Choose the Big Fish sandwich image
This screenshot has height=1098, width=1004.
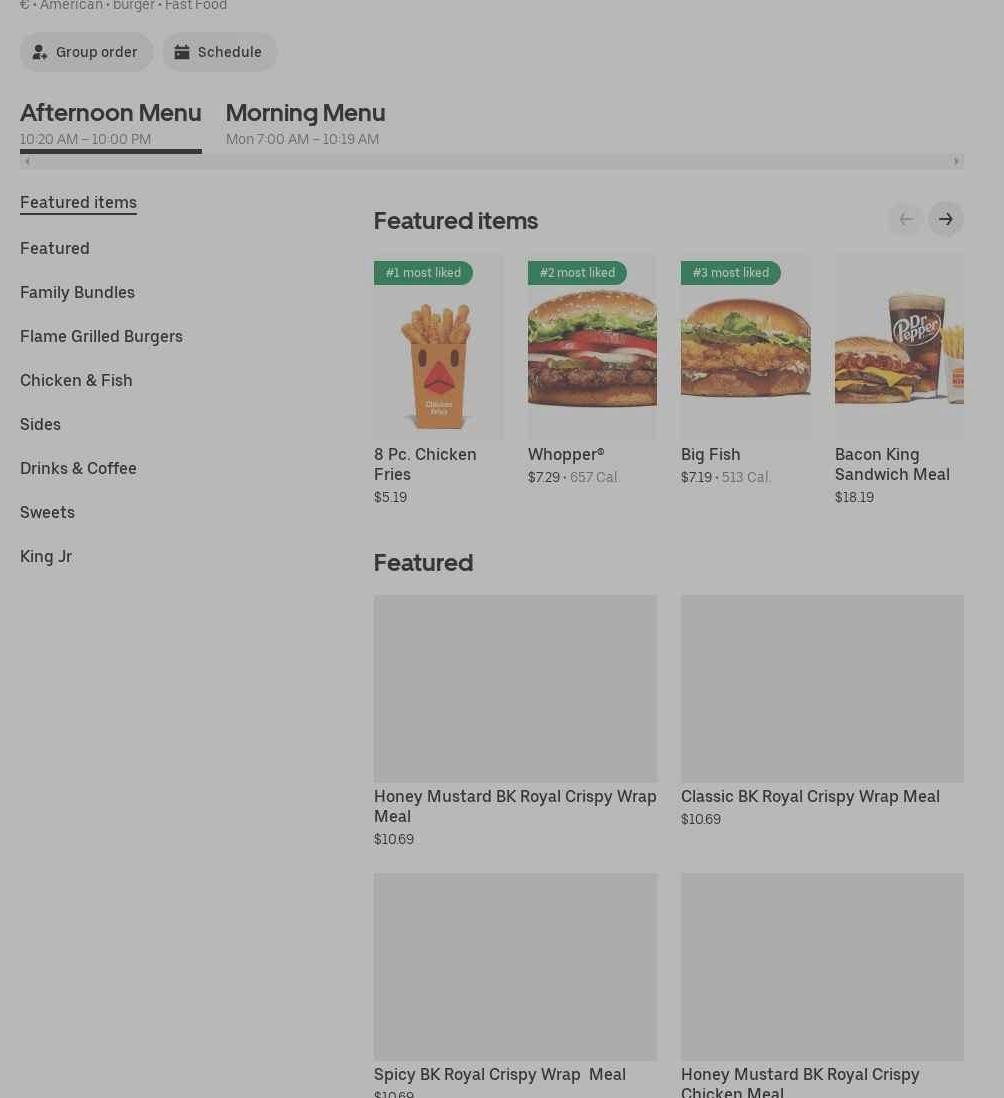point(745,348)
